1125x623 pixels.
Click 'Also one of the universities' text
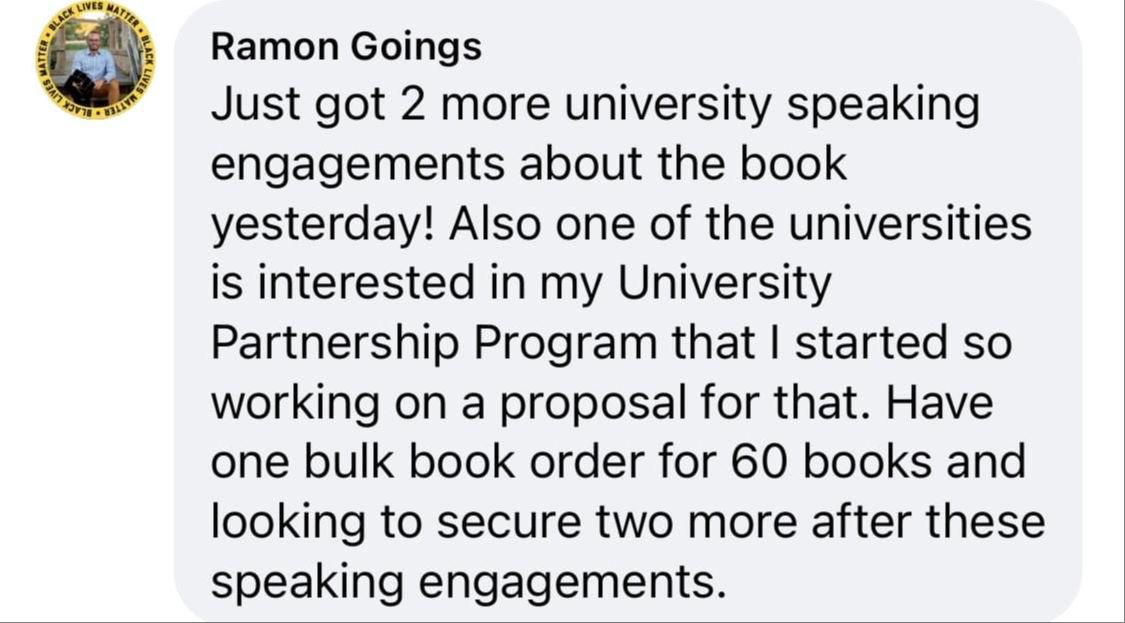pos(740,224)
